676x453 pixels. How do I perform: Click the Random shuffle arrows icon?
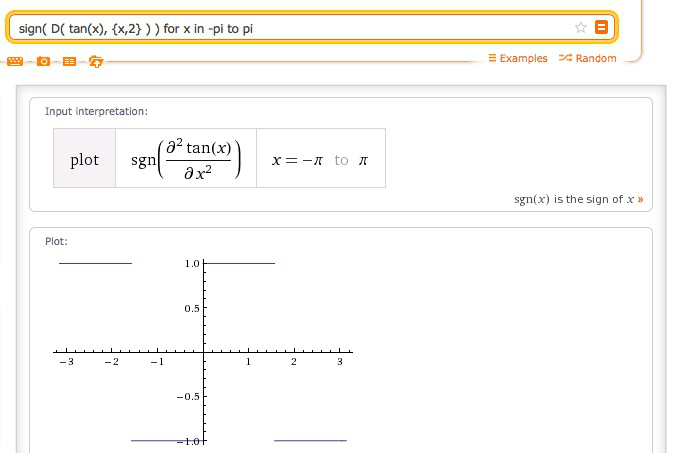pyautogui.click(x=565, y=59)
